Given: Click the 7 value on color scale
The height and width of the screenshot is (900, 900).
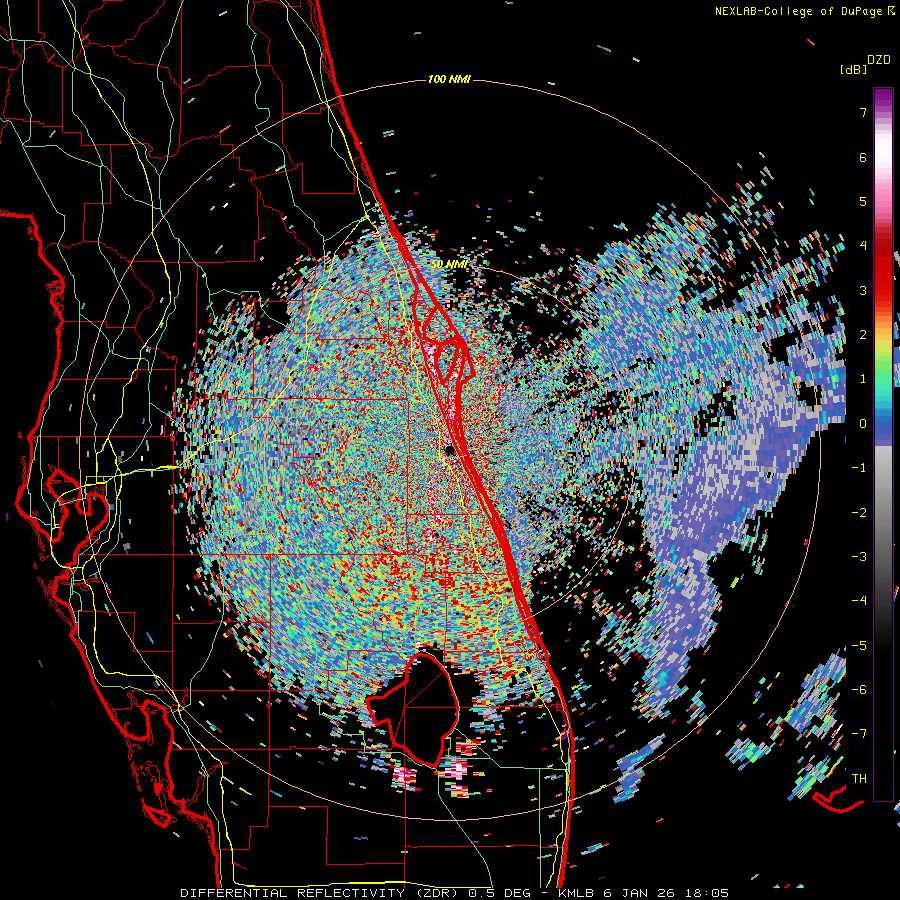Looking at the screenshot, I should point(863,112).
